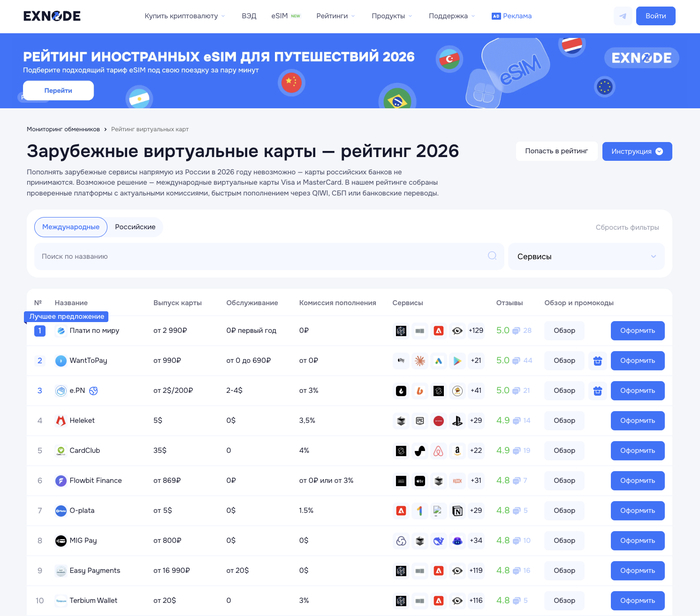Open Обзор for Flowbit Finance
Screen dimensions: 700x616
pyautogui.click(x=564, y=481)
